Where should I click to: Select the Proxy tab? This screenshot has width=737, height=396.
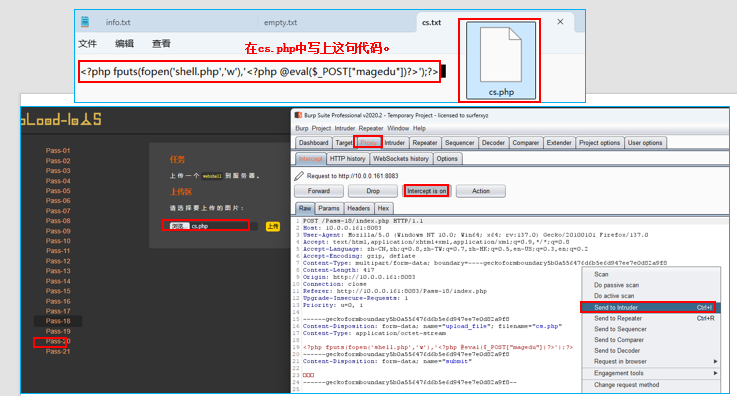368,143
